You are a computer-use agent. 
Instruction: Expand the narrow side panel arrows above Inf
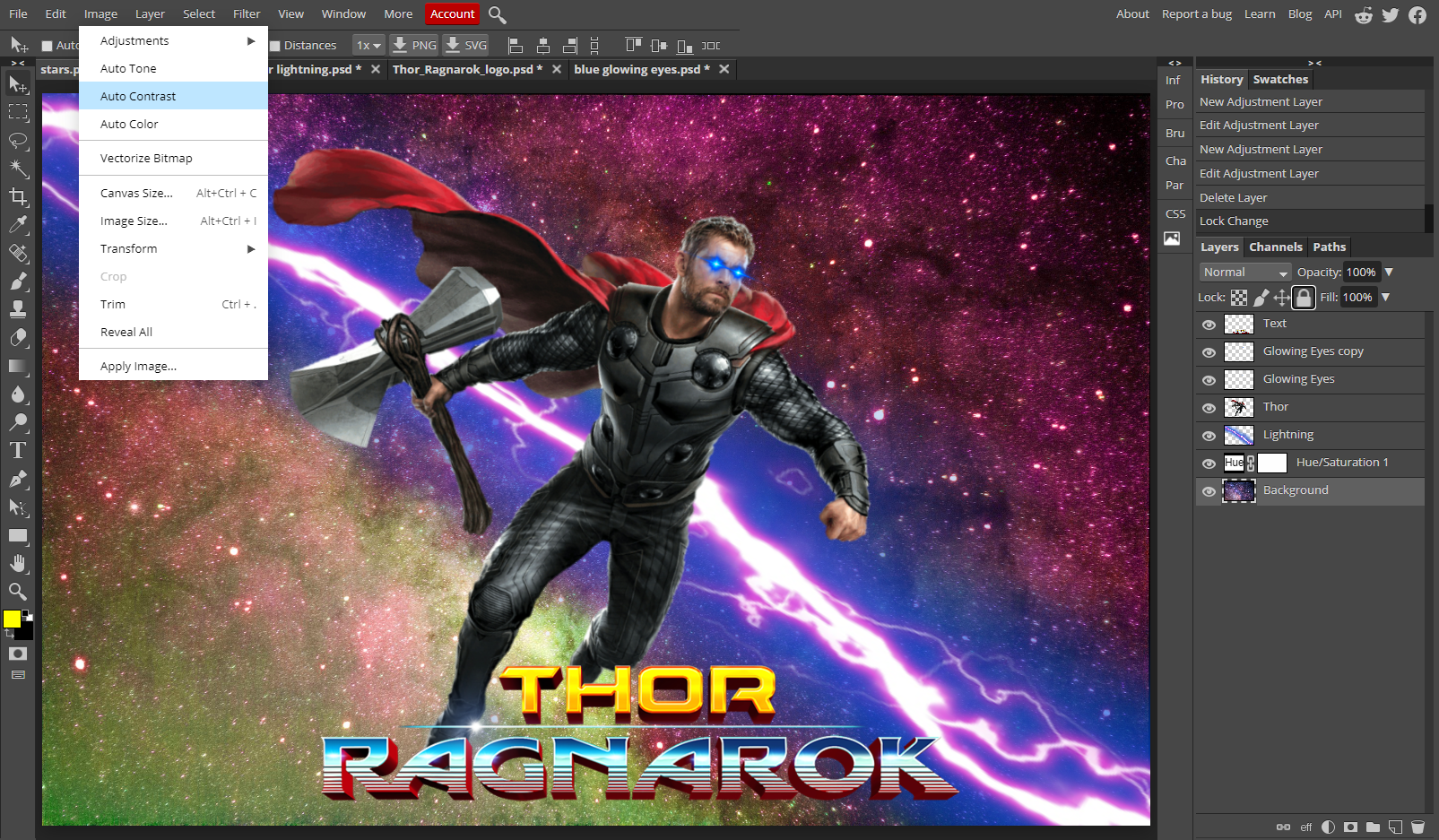tap(1175, 63)
